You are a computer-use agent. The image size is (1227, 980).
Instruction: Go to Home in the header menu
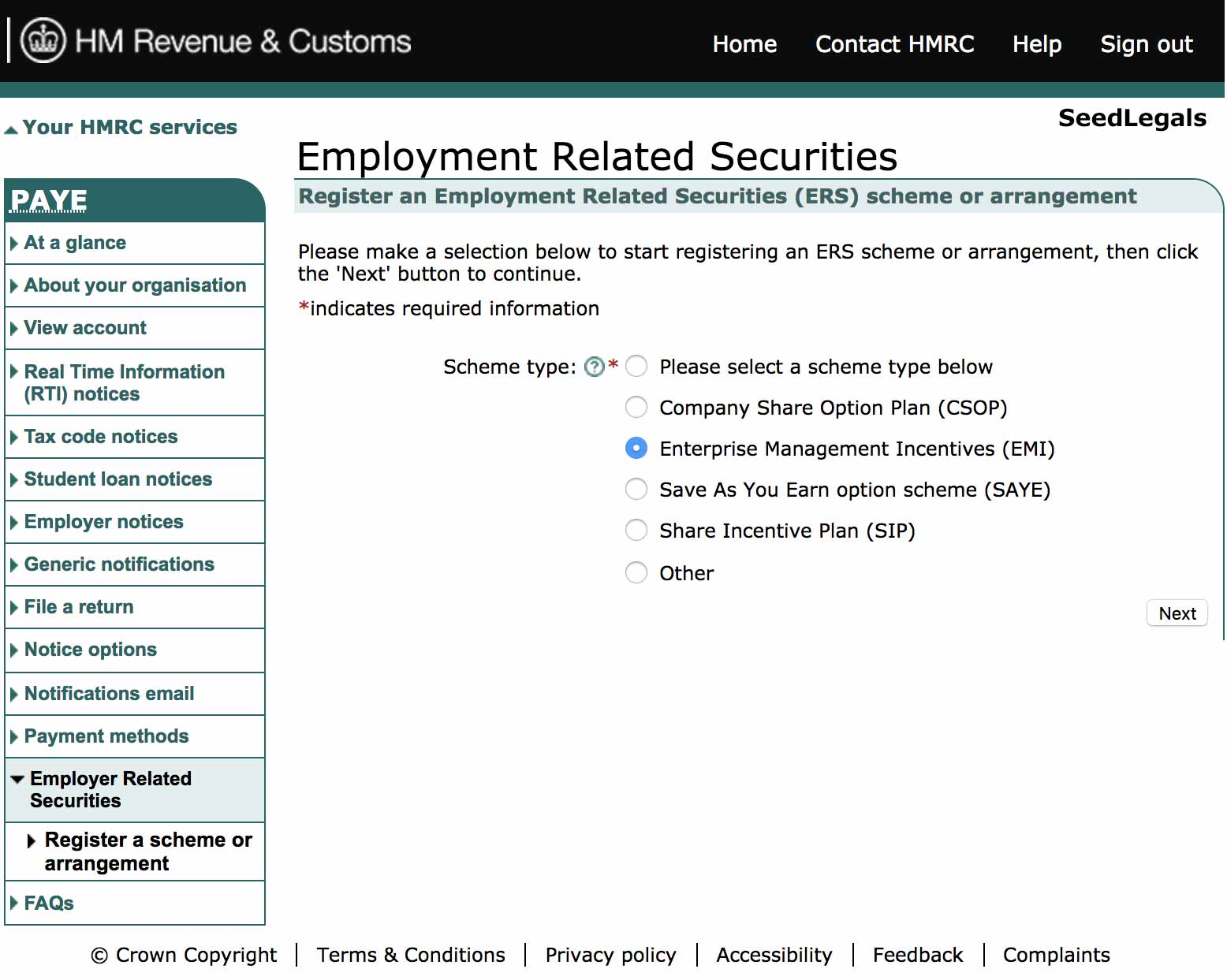[x=744, y=44]
